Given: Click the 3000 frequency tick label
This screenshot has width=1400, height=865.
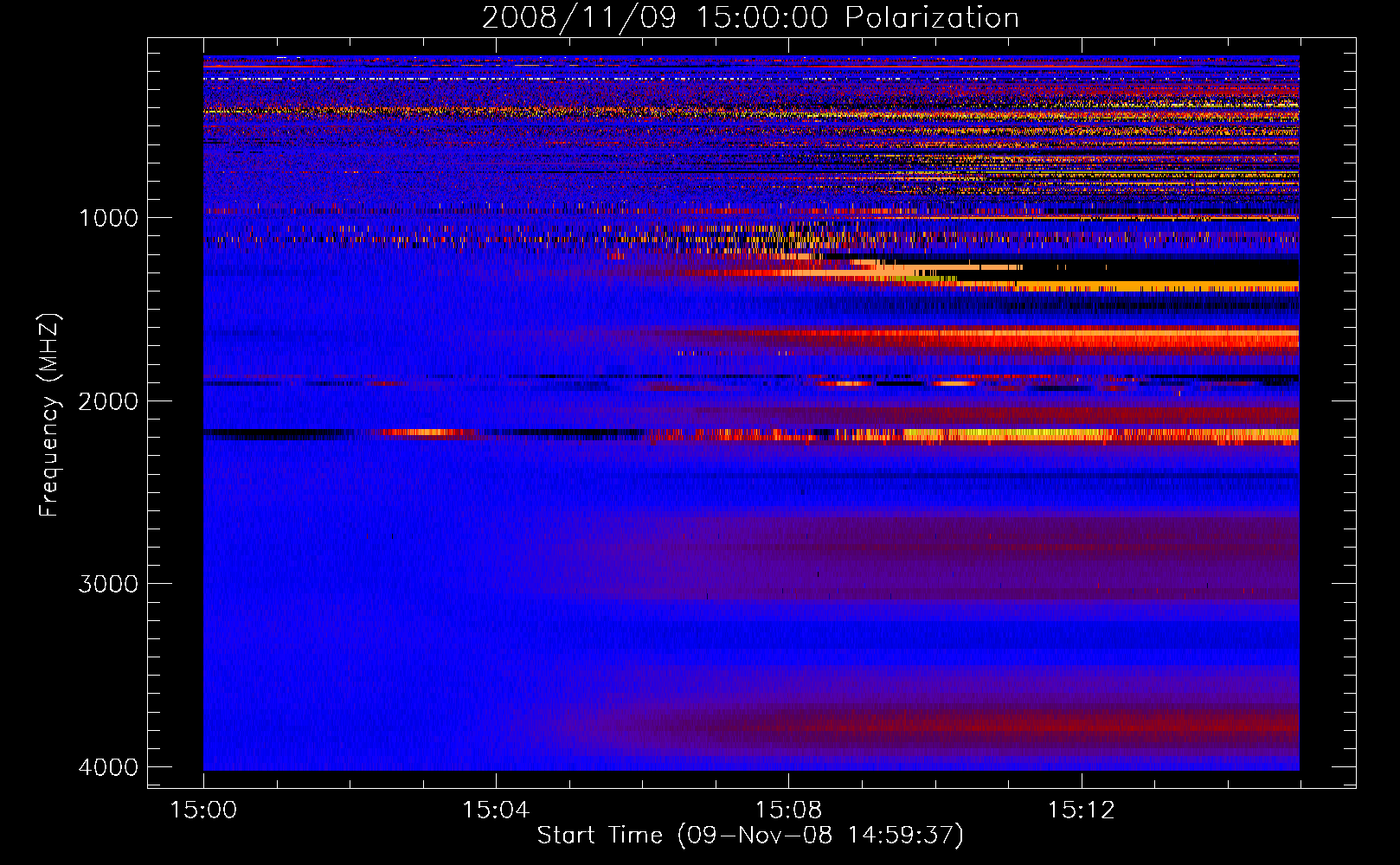Looking at the screenshot, I should point(108,584).
